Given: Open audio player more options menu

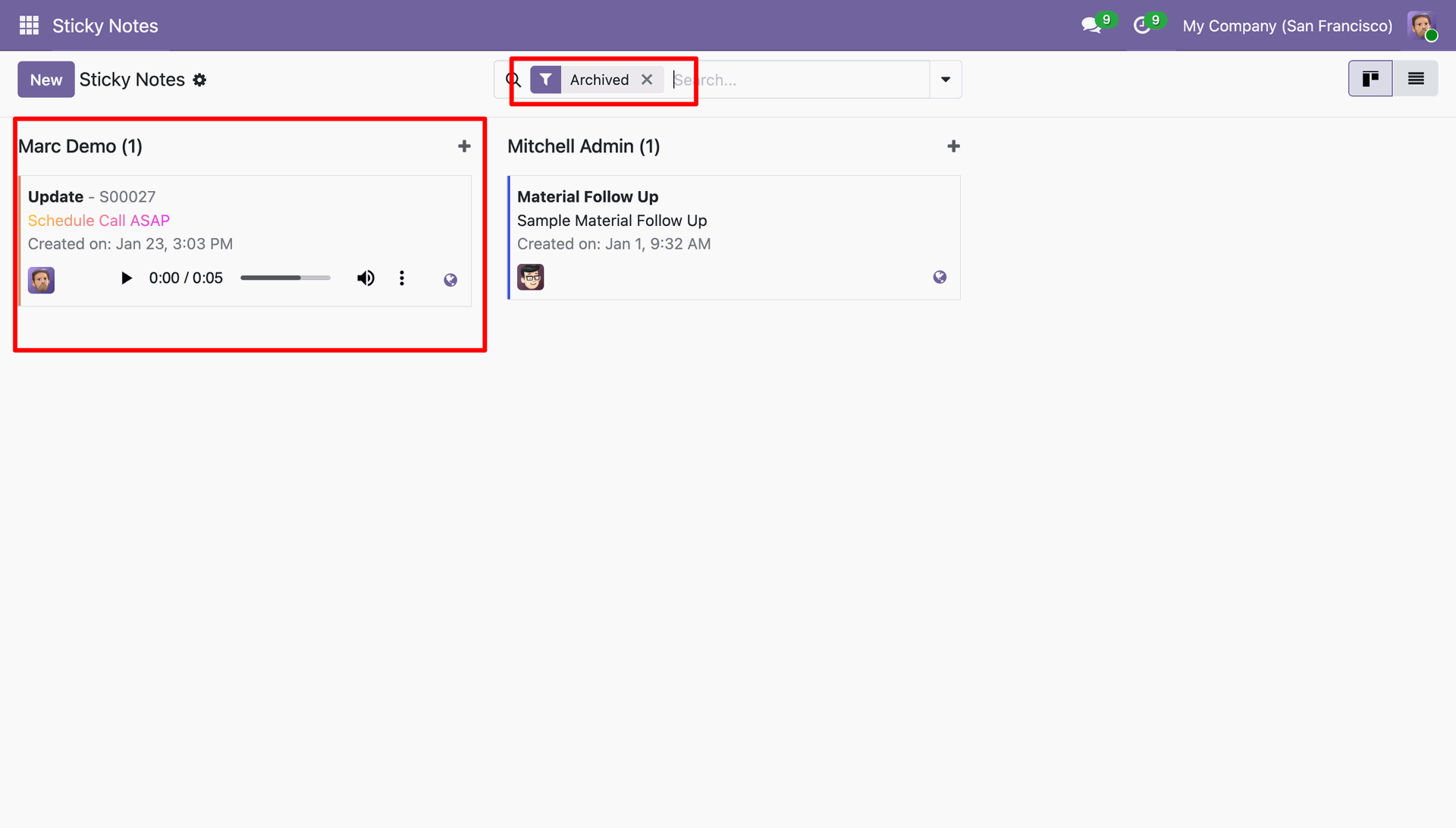Looking at the screenshot, I should (402, 278).
